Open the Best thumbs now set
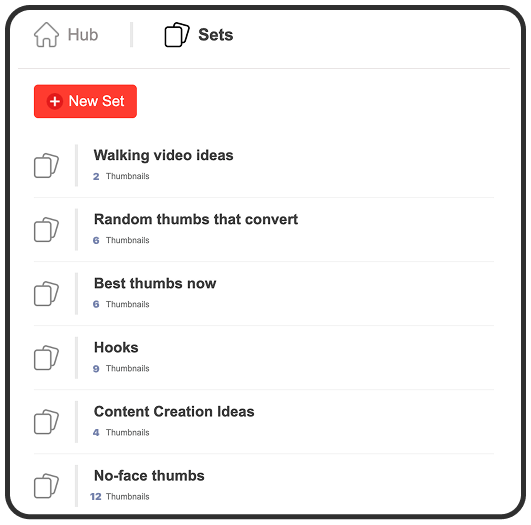The height and width of the screenshot is (525, 531). point(264,293)
